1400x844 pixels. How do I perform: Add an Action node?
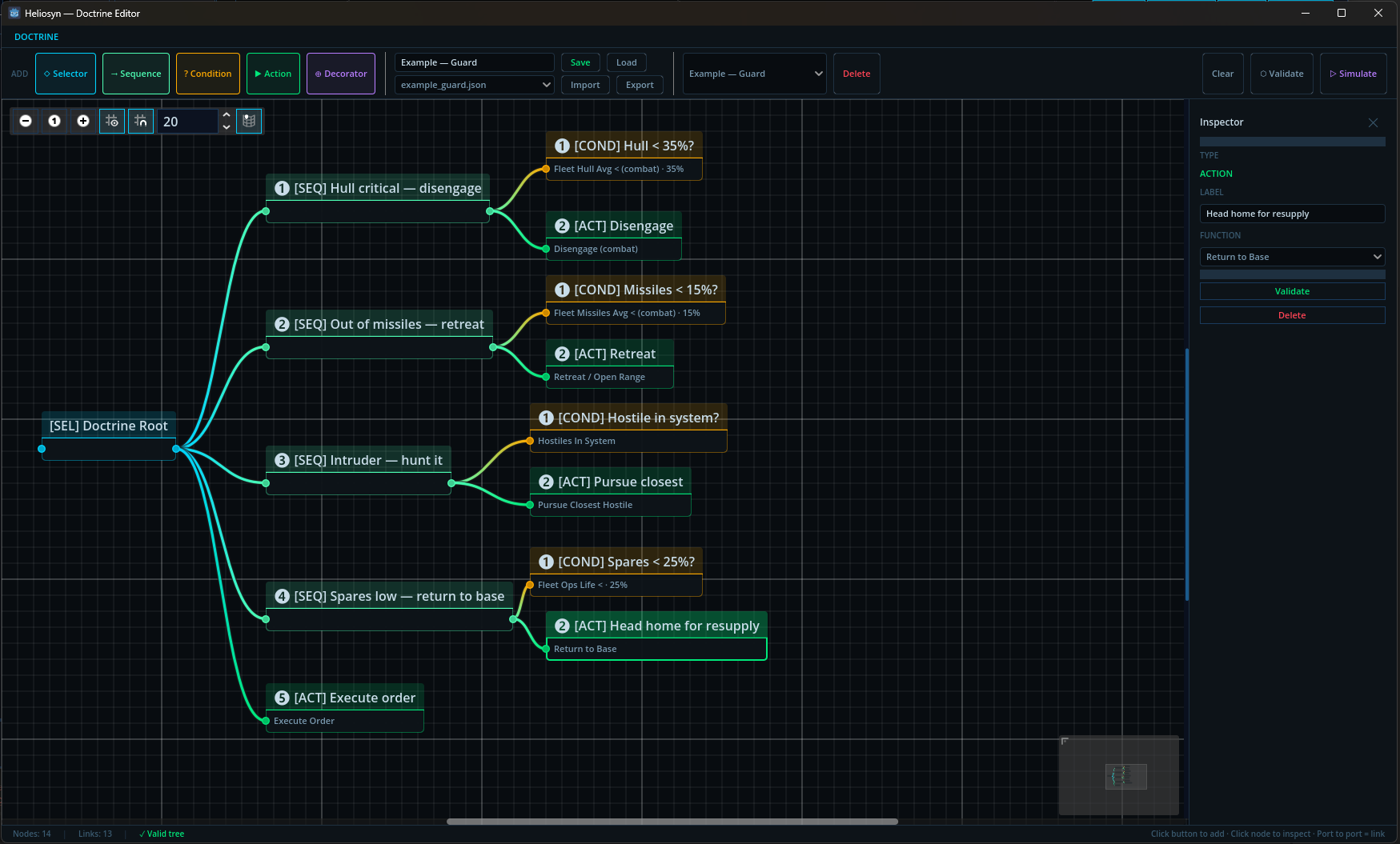[273, 74]
